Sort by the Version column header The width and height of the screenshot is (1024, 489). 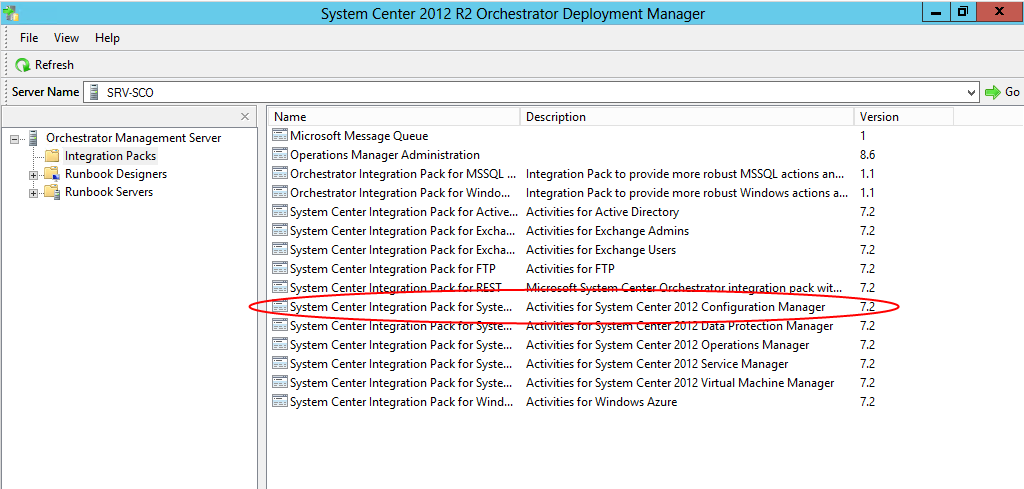(904, 117)
